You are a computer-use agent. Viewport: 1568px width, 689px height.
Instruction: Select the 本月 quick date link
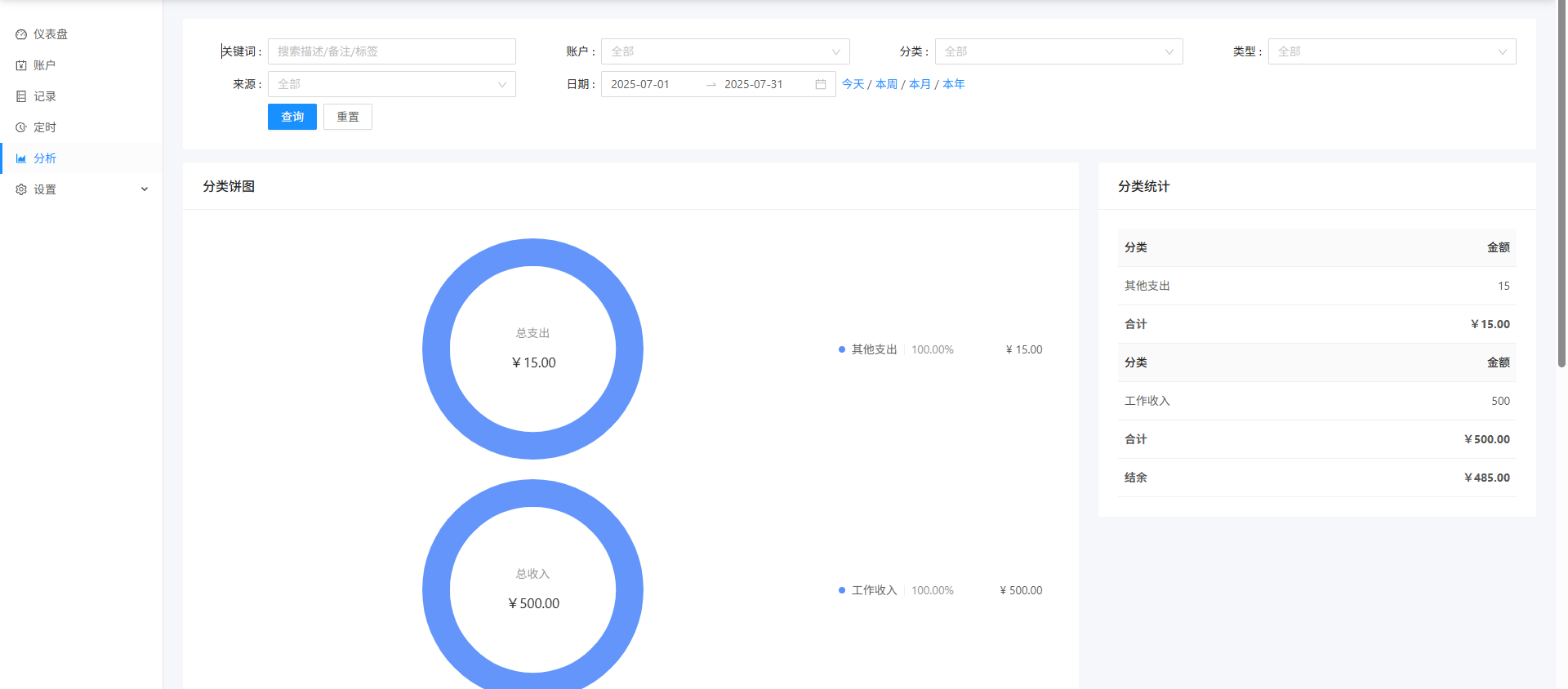point(920,84)
